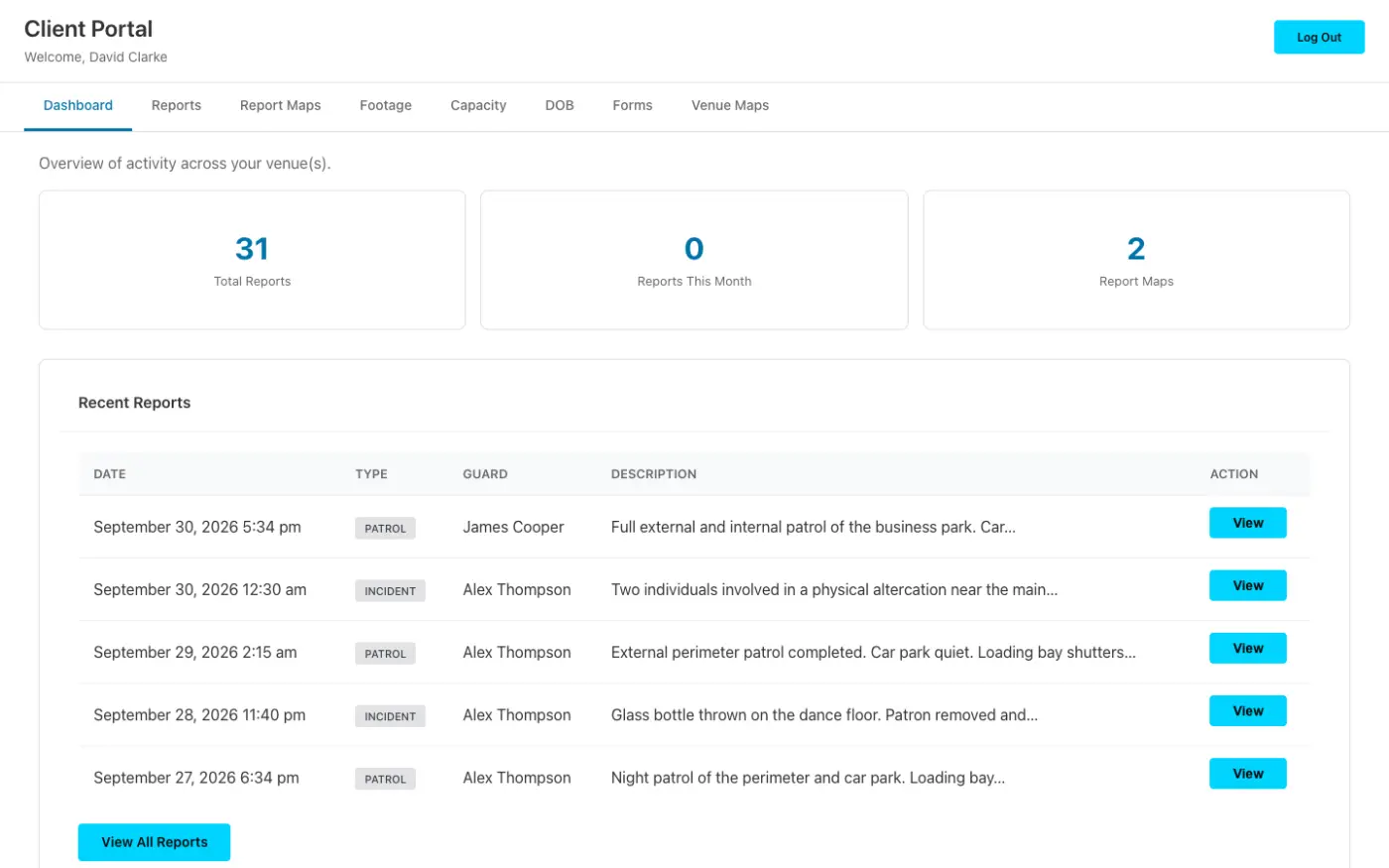Click the 'Welcome, David Clarke' text

click(x=95, y=58)
